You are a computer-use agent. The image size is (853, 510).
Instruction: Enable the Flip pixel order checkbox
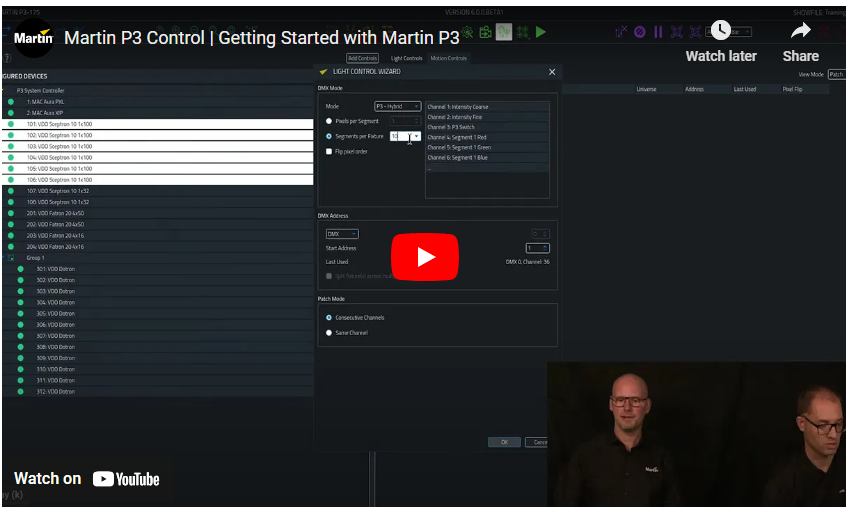329,151
